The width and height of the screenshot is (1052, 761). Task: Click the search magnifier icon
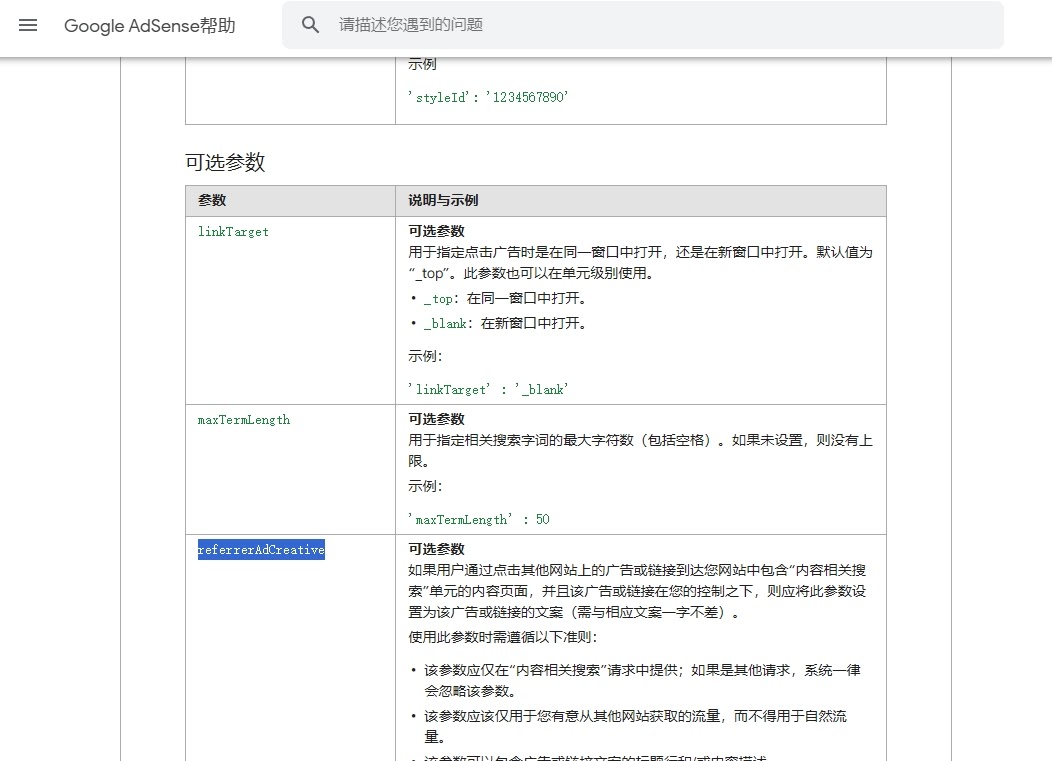pos(310,24)
